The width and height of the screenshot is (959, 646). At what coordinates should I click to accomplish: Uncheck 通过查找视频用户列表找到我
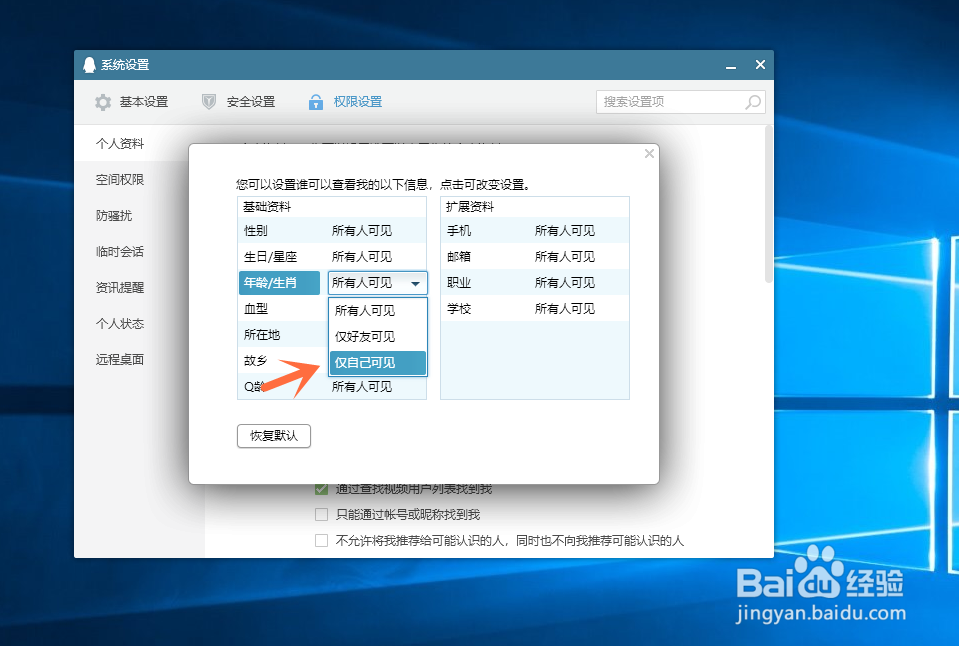(x=321, y=489)
